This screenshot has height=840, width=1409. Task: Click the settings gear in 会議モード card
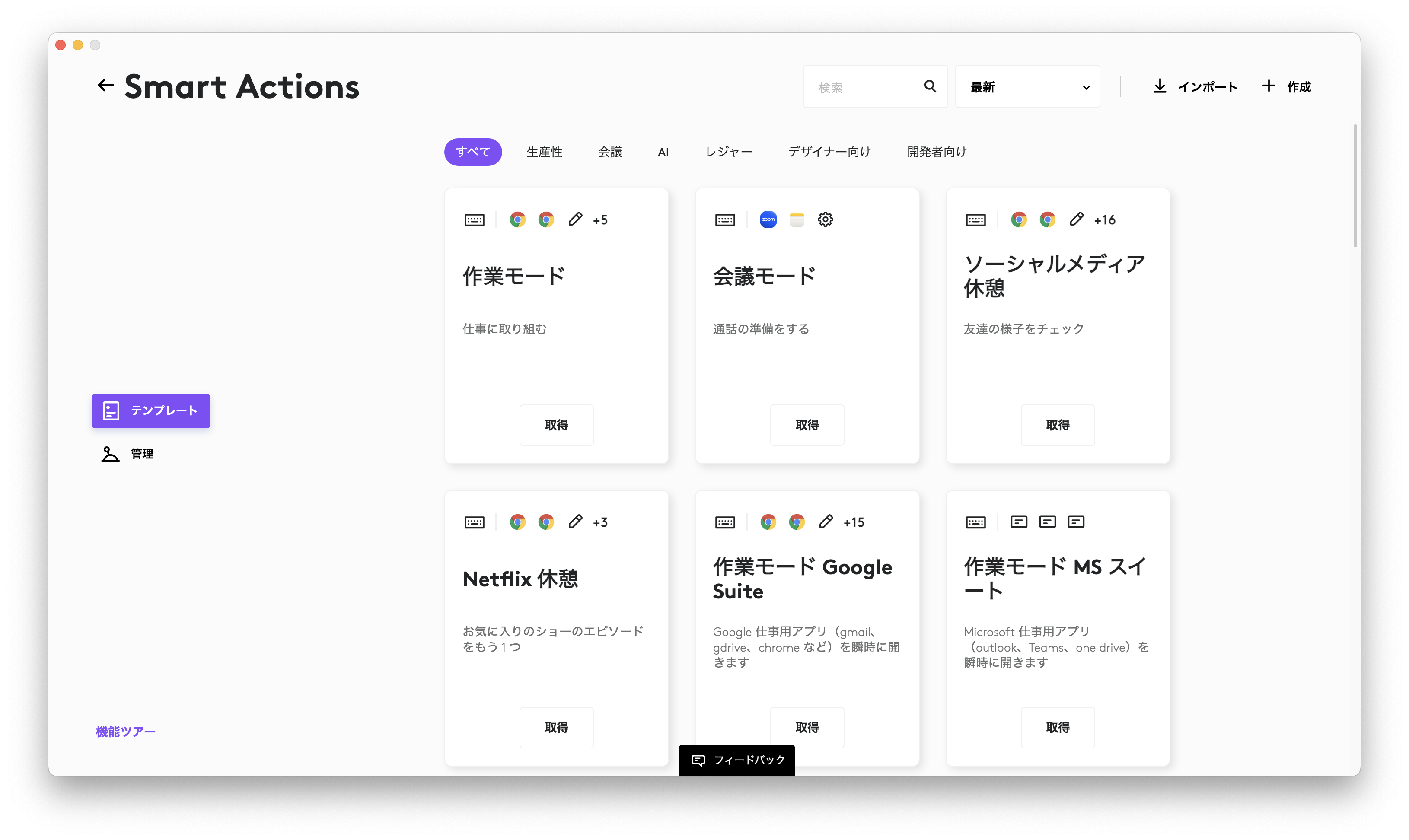point(826,220)
